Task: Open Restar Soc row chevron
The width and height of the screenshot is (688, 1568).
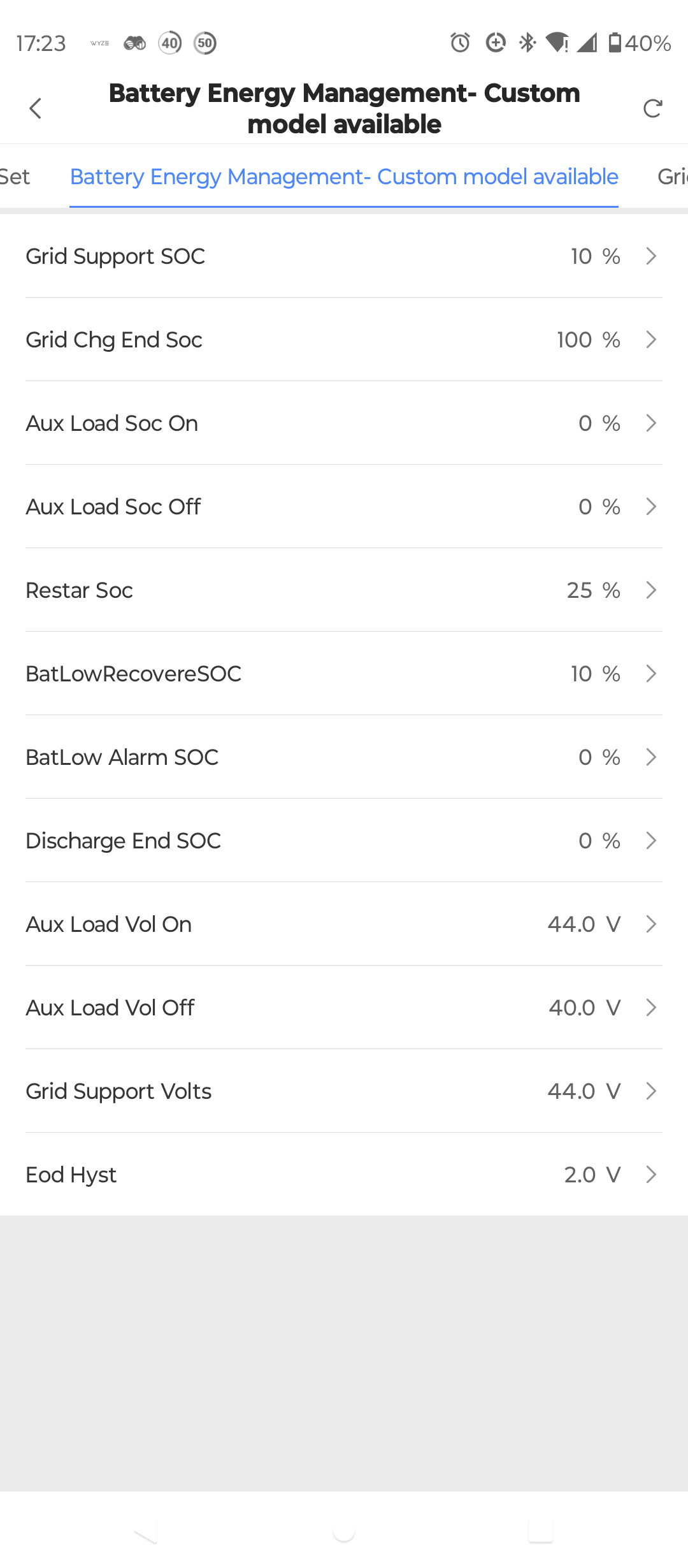Action: [651, 590]
